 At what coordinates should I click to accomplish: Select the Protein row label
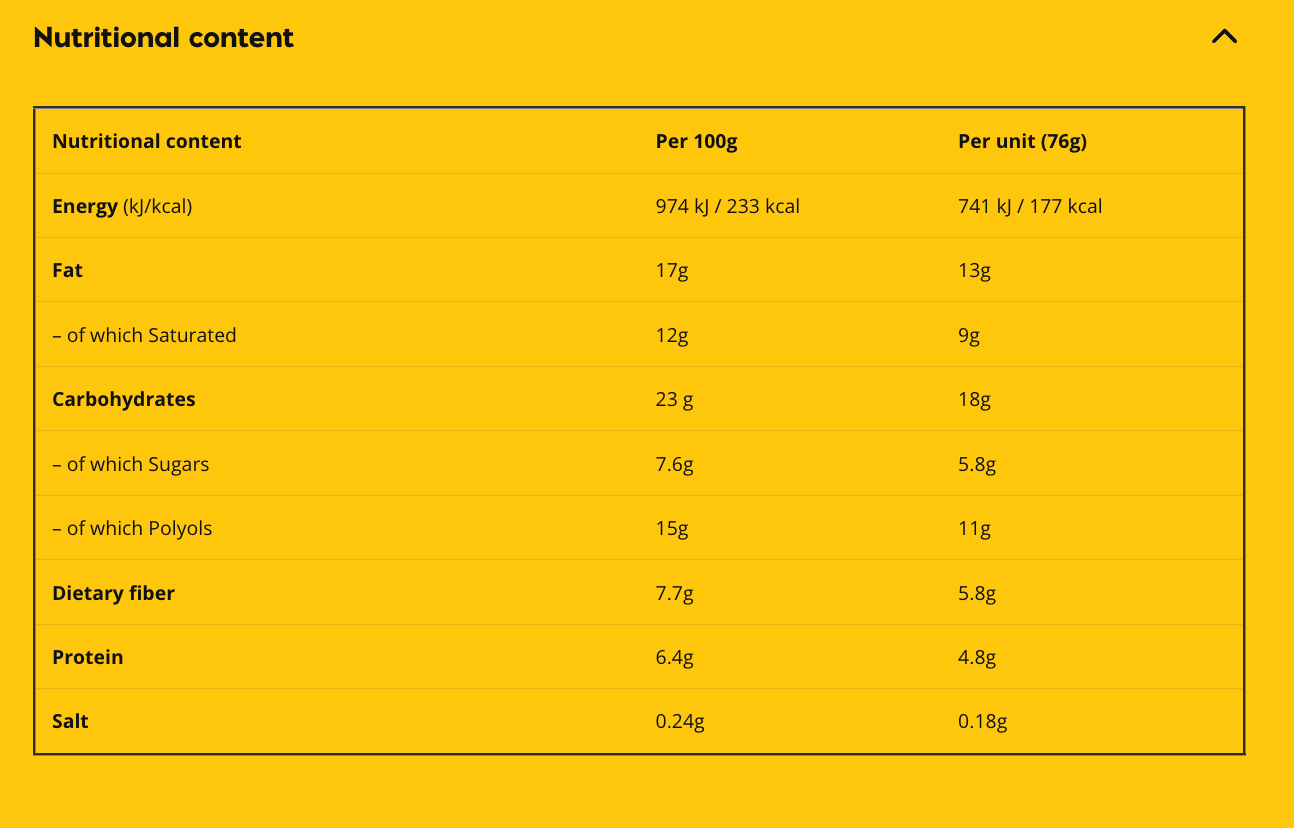pos(88,657)
